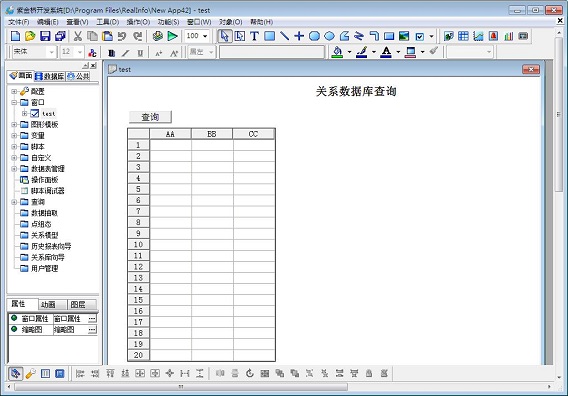
Task: Click the 查询 button on canvas
Action: [150, 117]
